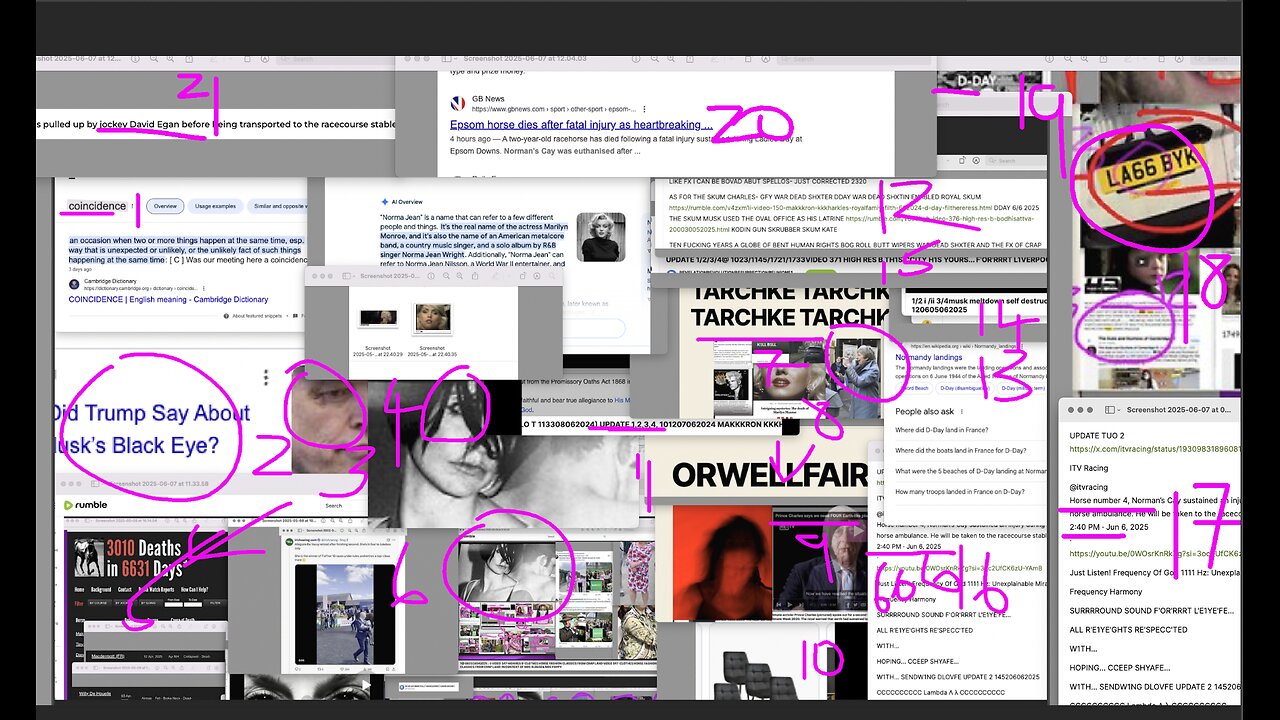Open the youtu.be link in right note window
1280x720 pixels.
click(x=1157, y=553)
